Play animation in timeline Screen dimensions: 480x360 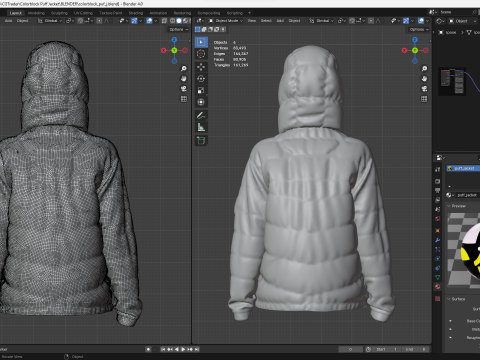183,349
